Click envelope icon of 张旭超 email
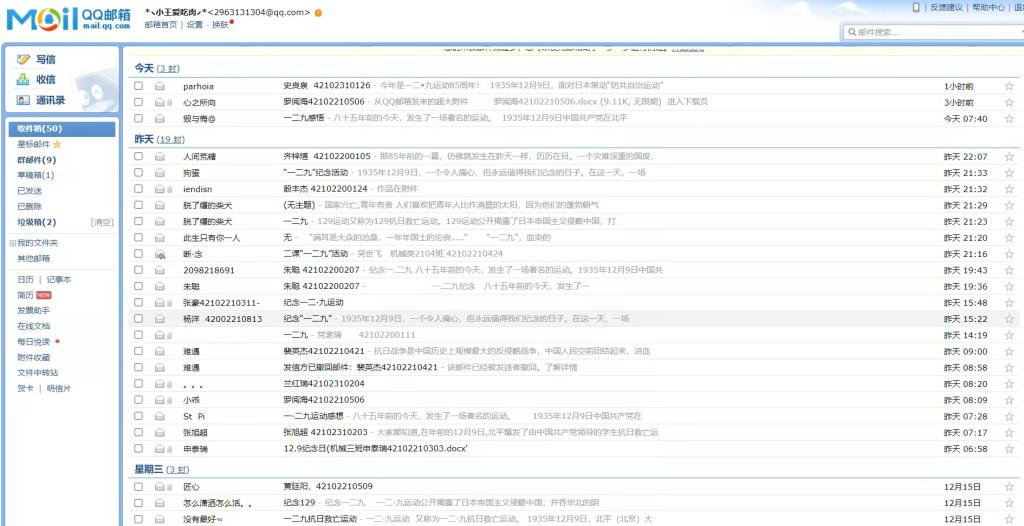This screenshot has height=526, width=1024. pyautogui.click(x=159, y=433)
